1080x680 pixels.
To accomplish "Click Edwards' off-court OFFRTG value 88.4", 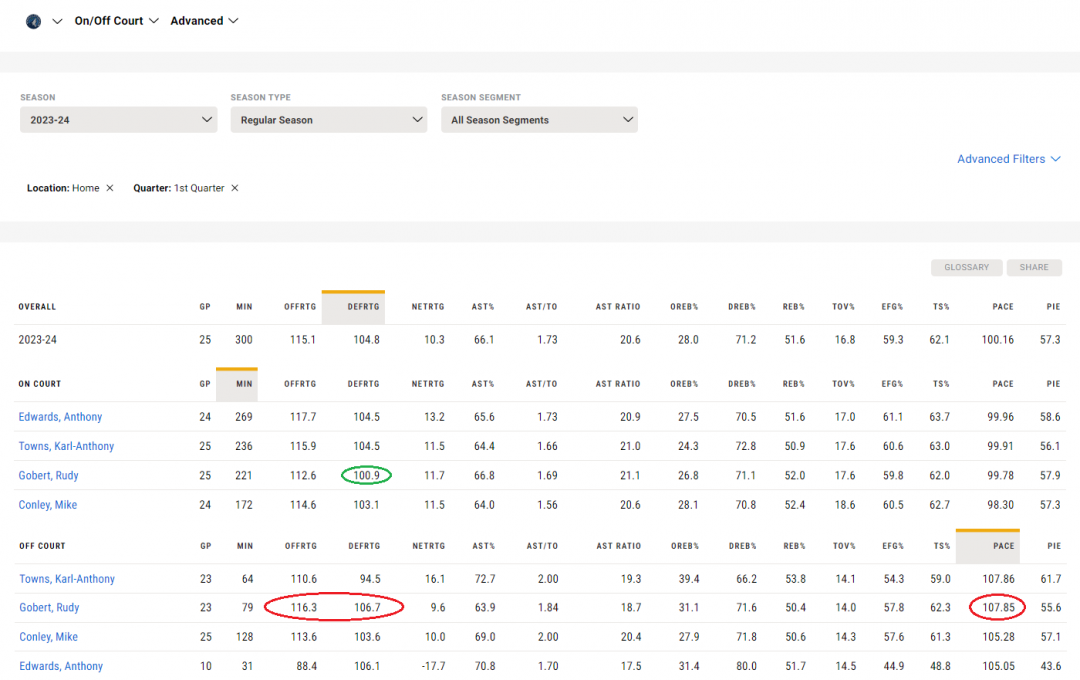I will click(x=307, y=666).
